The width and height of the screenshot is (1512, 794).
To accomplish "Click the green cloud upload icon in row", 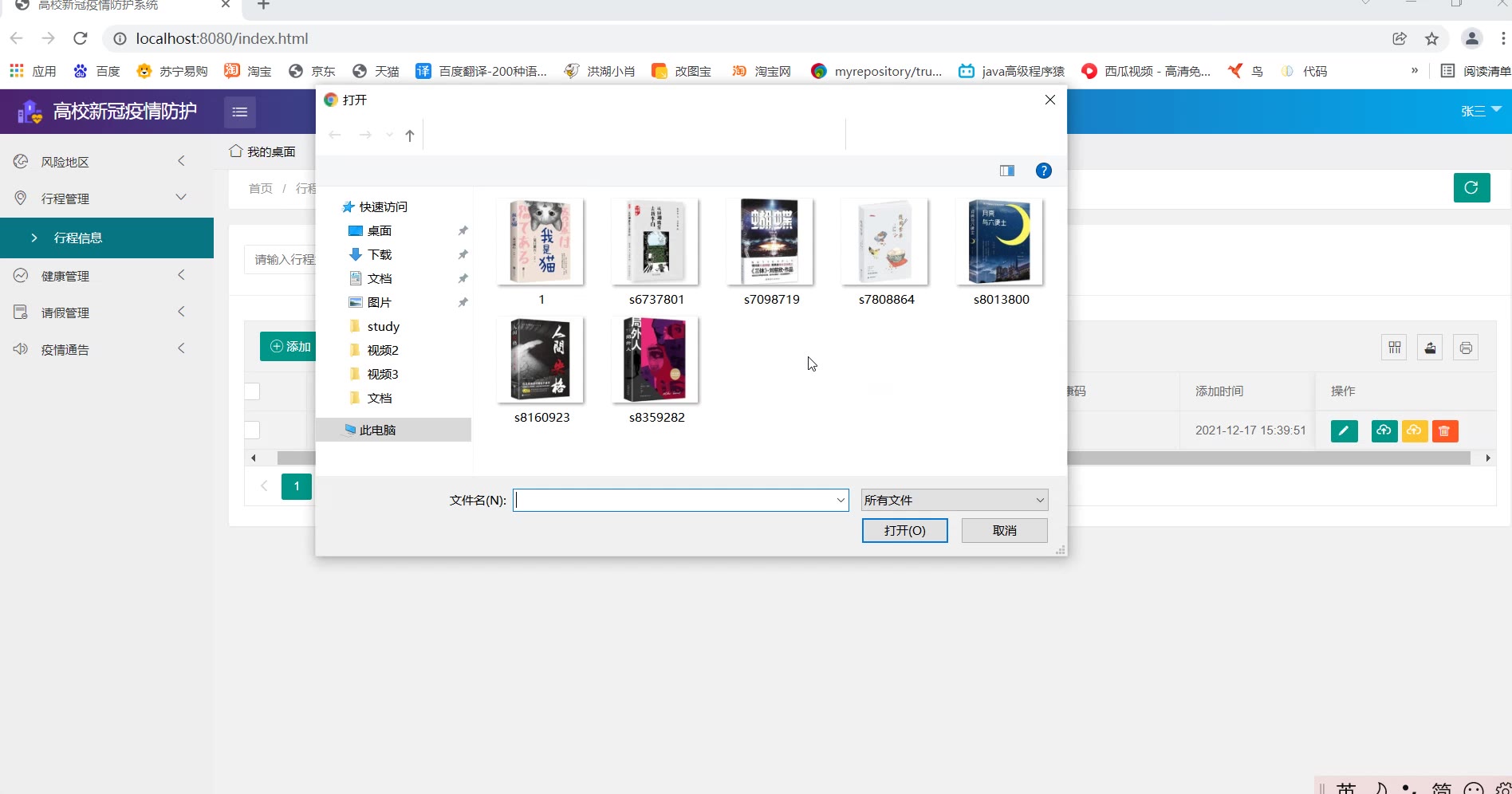I will point(1384,431).
